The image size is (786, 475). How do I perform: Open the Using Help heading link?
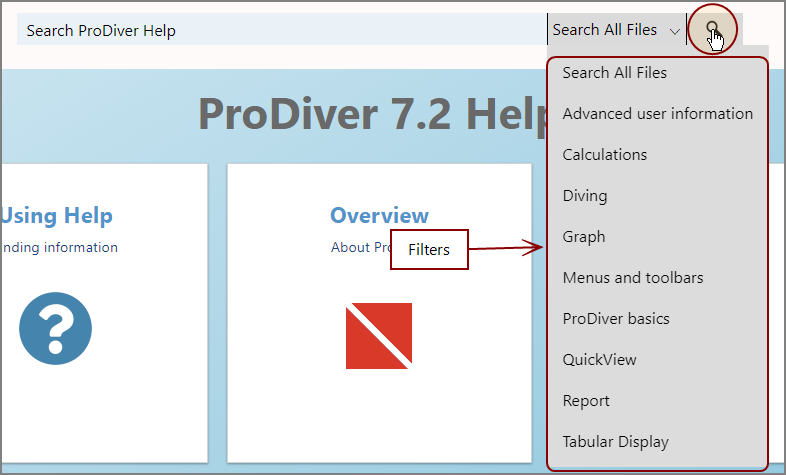pos(56,215)
